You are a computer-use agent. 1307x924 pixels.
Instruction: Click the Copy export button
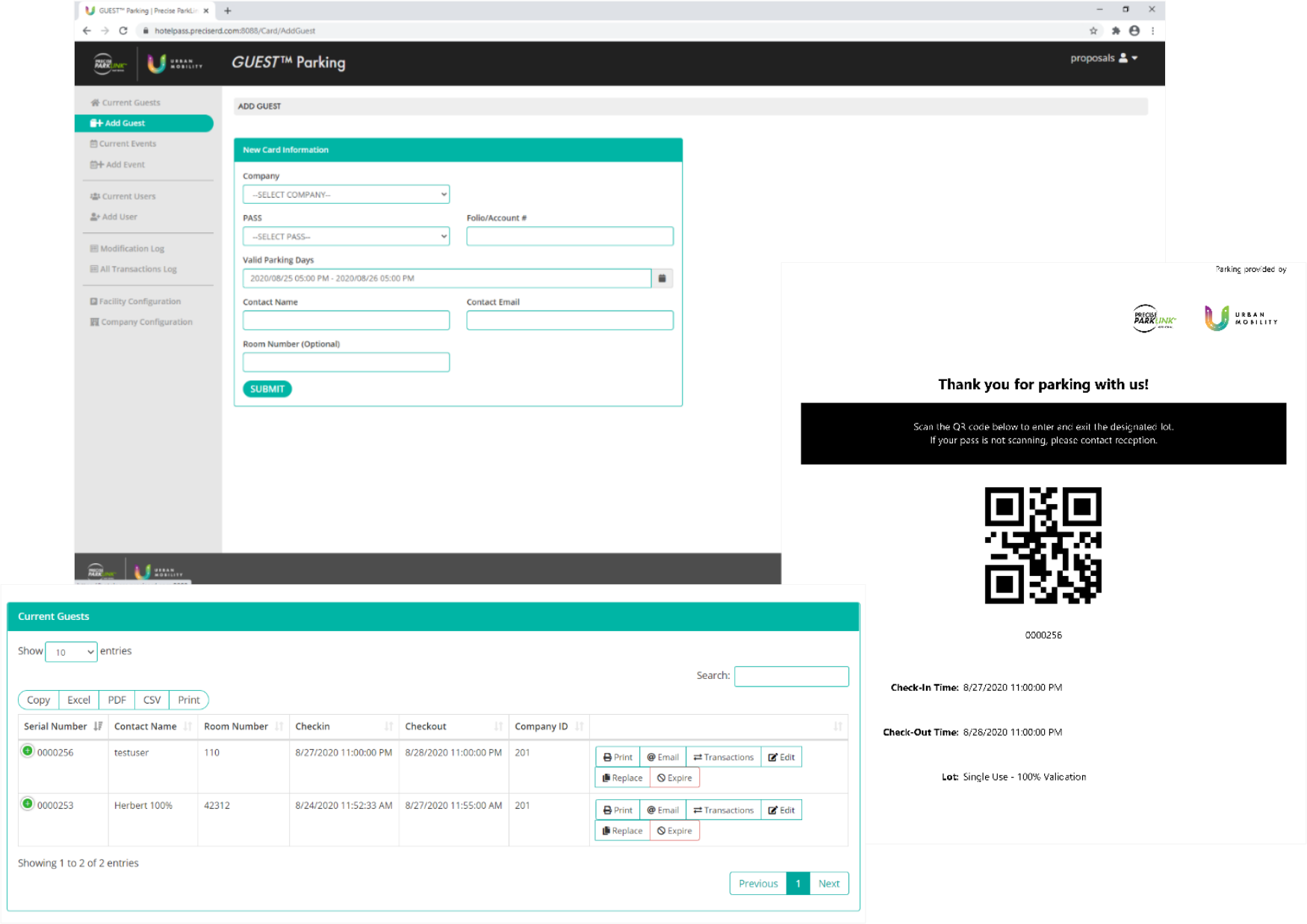pos(38,700)
